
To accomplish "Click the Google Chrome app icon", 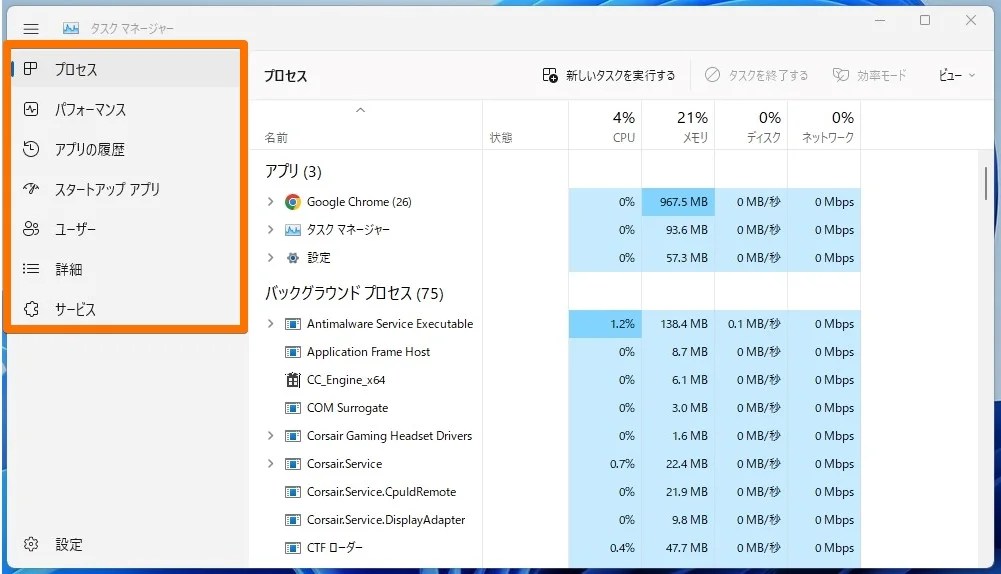I will (x=292, y=202).
